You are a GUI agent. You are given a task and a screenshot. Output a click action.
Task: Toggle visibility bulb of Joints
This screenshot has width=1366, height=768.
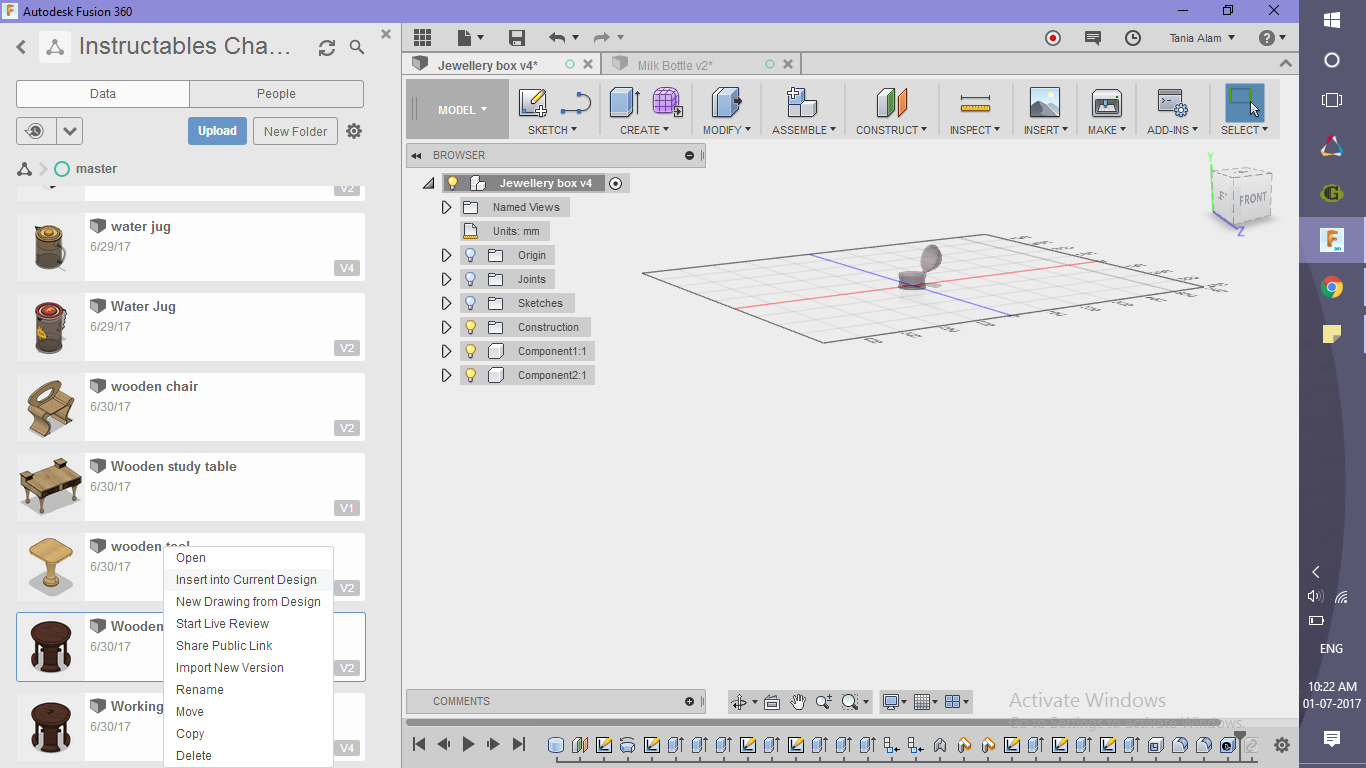[x=470, y=279]
